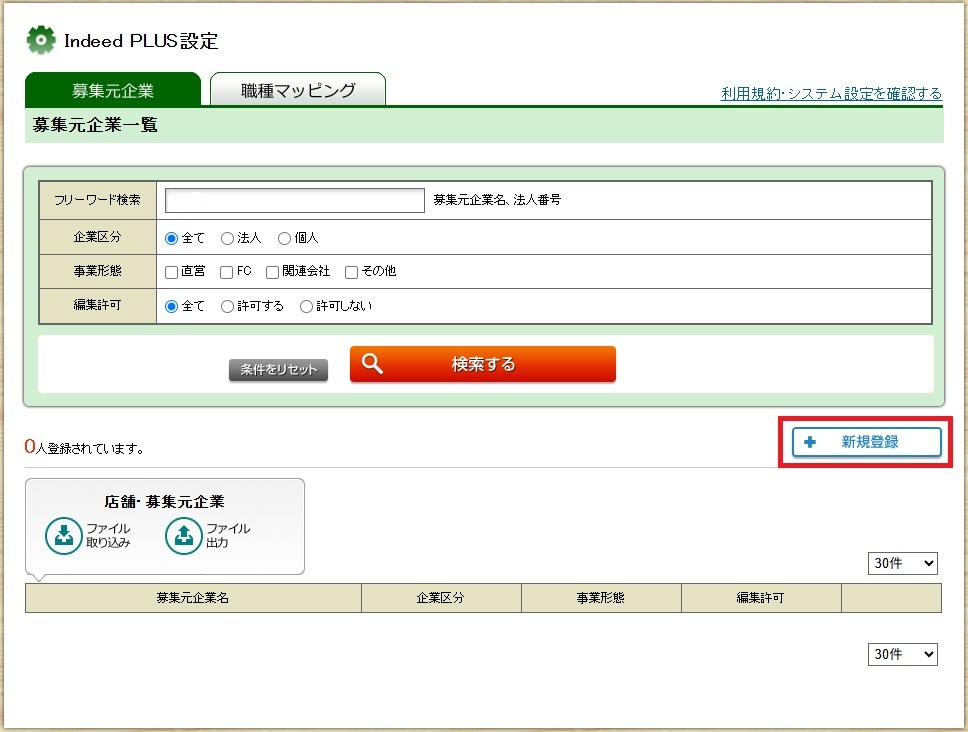Check the FC checkbox
Image resolution: width=968 pixels, height=732 pixels.
click(x=227, y=272)
